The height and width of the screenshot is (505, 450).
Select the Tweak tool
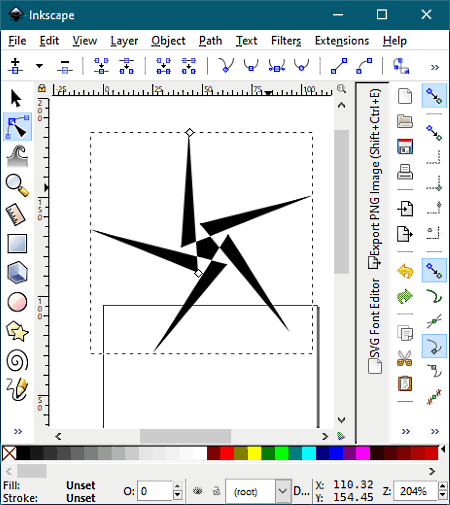(x=17, y=156)
